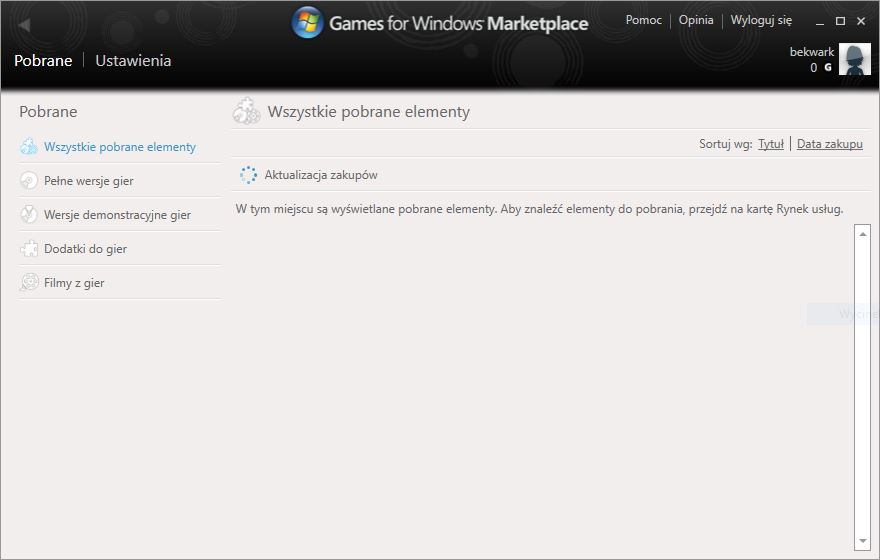Click the gamerscore G icon

click(x=828, y=67)
